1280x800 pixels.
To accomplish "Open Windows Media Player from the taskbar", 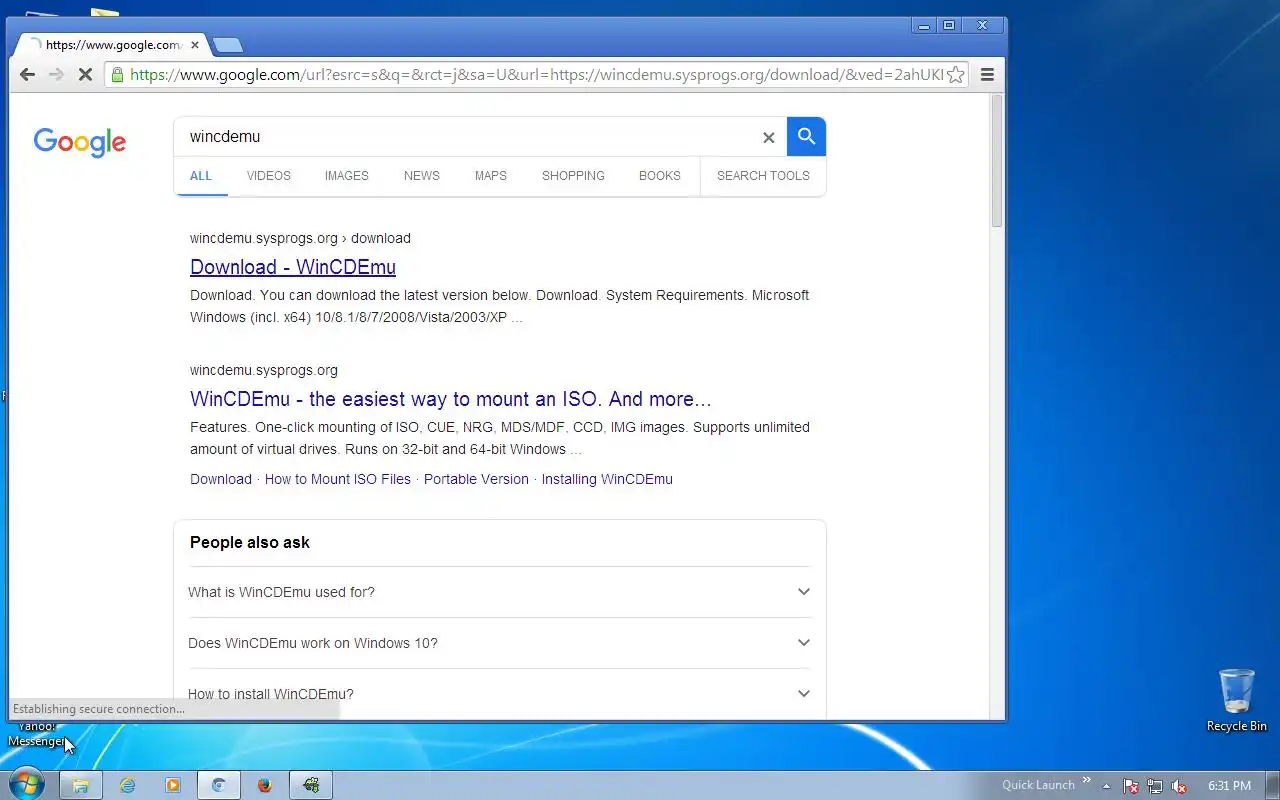I will click(173, 785).
